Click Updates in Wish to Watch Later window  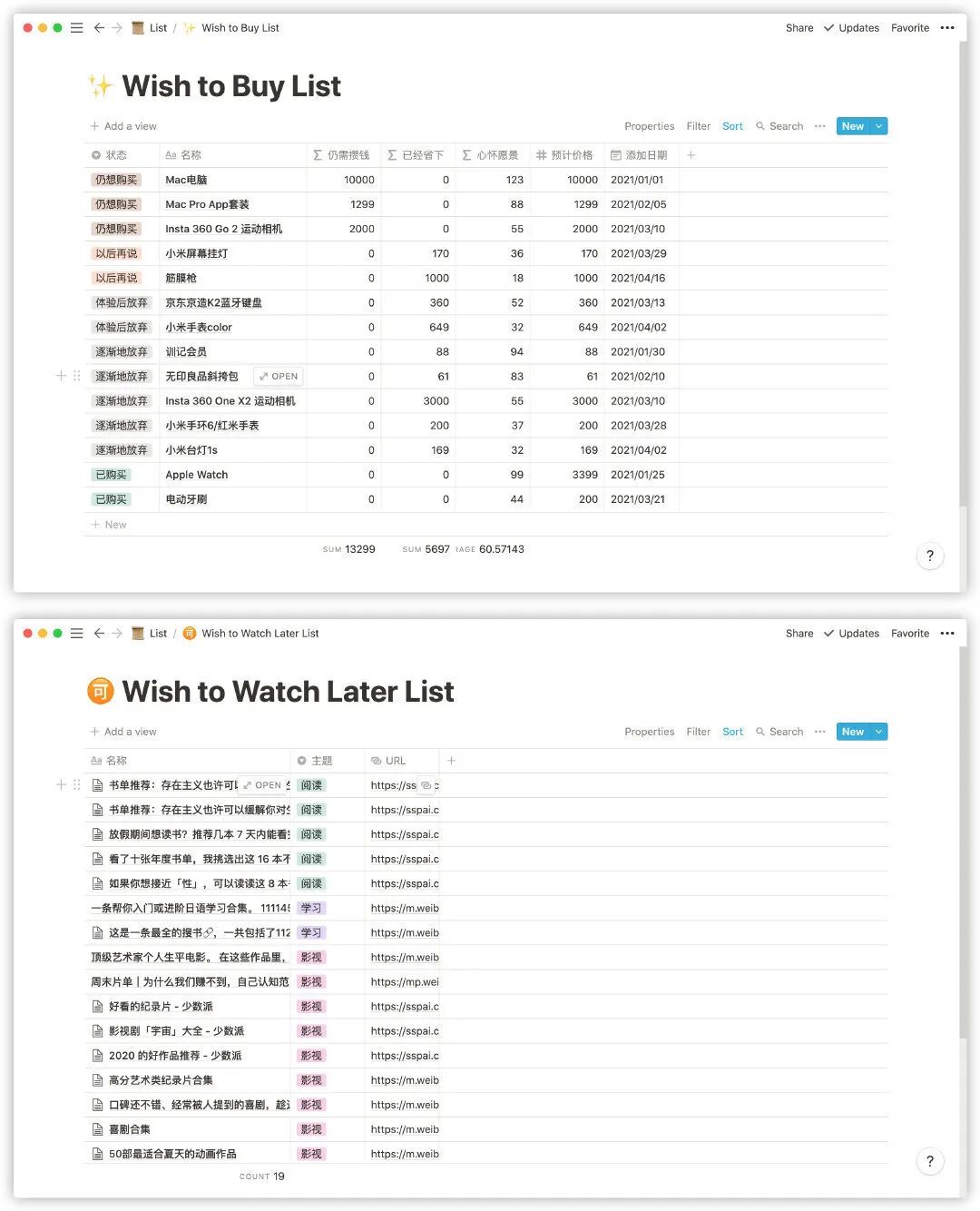[851, 634]
